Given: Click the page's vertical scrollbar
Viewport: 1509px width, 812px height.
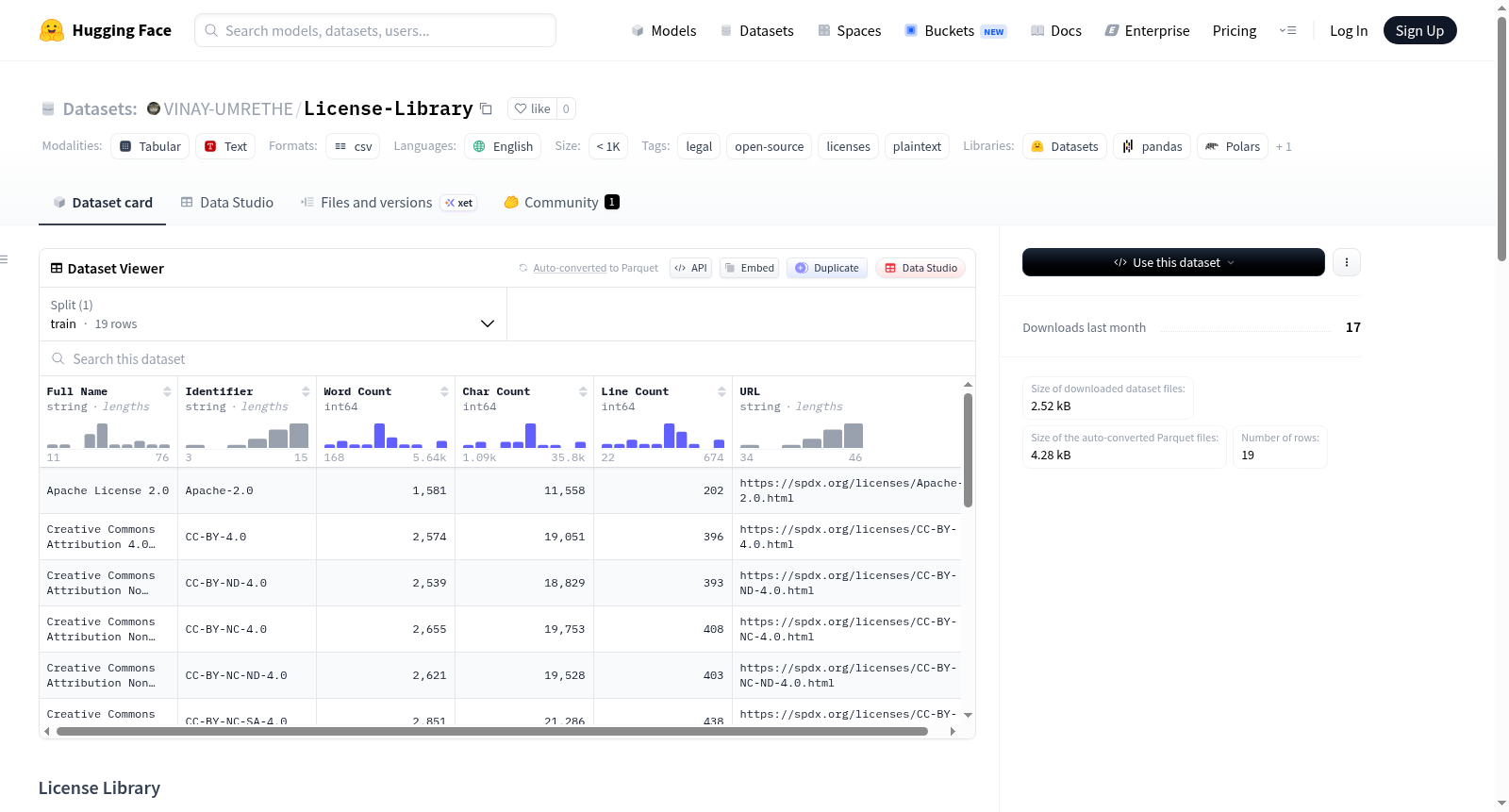Looking at the screenshot, I should click(x=1501, y=138).
